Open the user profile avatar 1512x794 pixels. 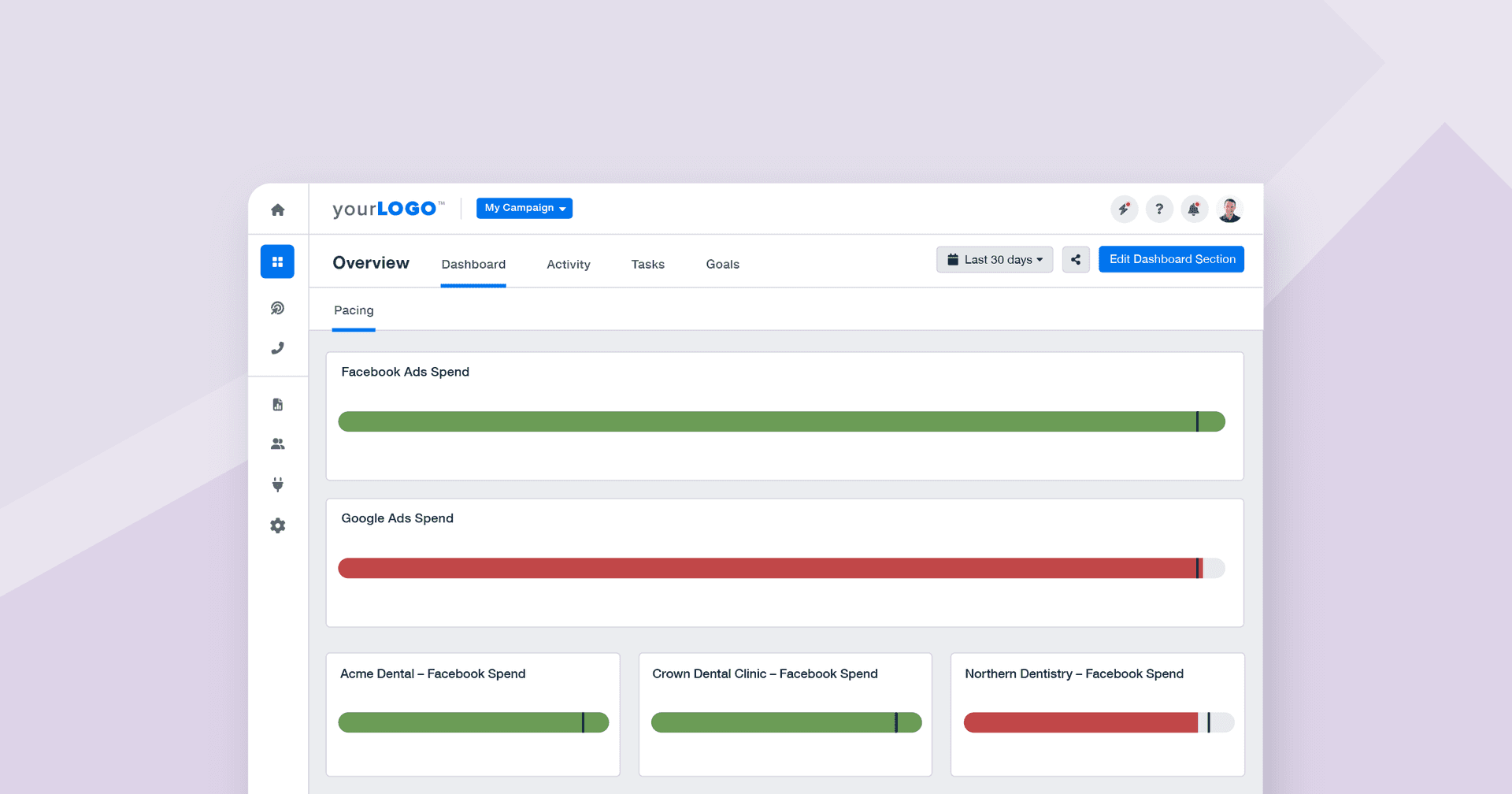pyautogui.click(x=1229, y=210)
